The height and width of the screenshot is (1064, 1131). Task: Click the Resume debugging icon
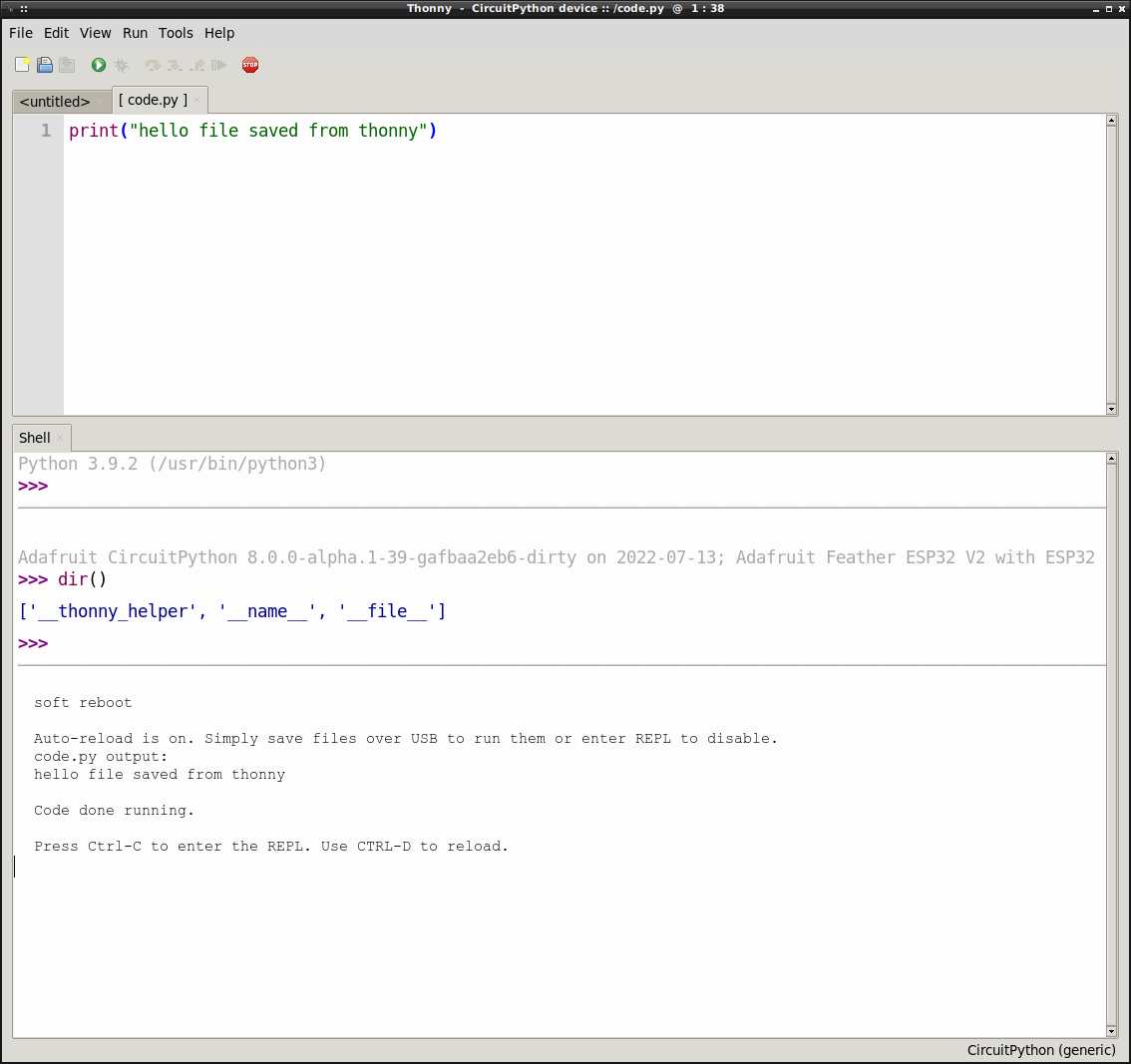[x=218, y=65]
